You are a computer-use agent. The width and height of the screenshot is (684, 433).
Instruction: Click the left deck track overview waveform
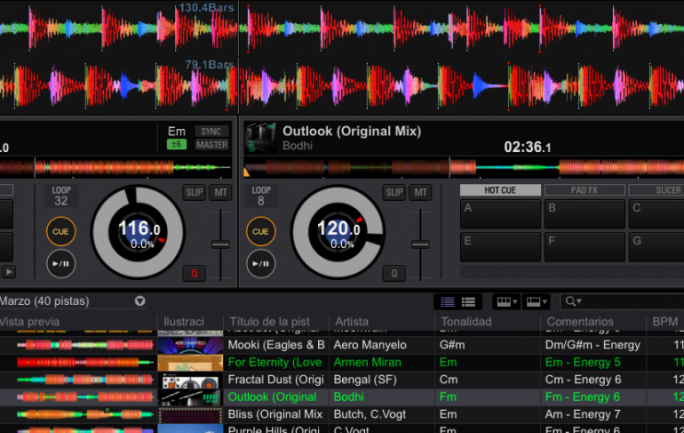click(x=116, y=167)
